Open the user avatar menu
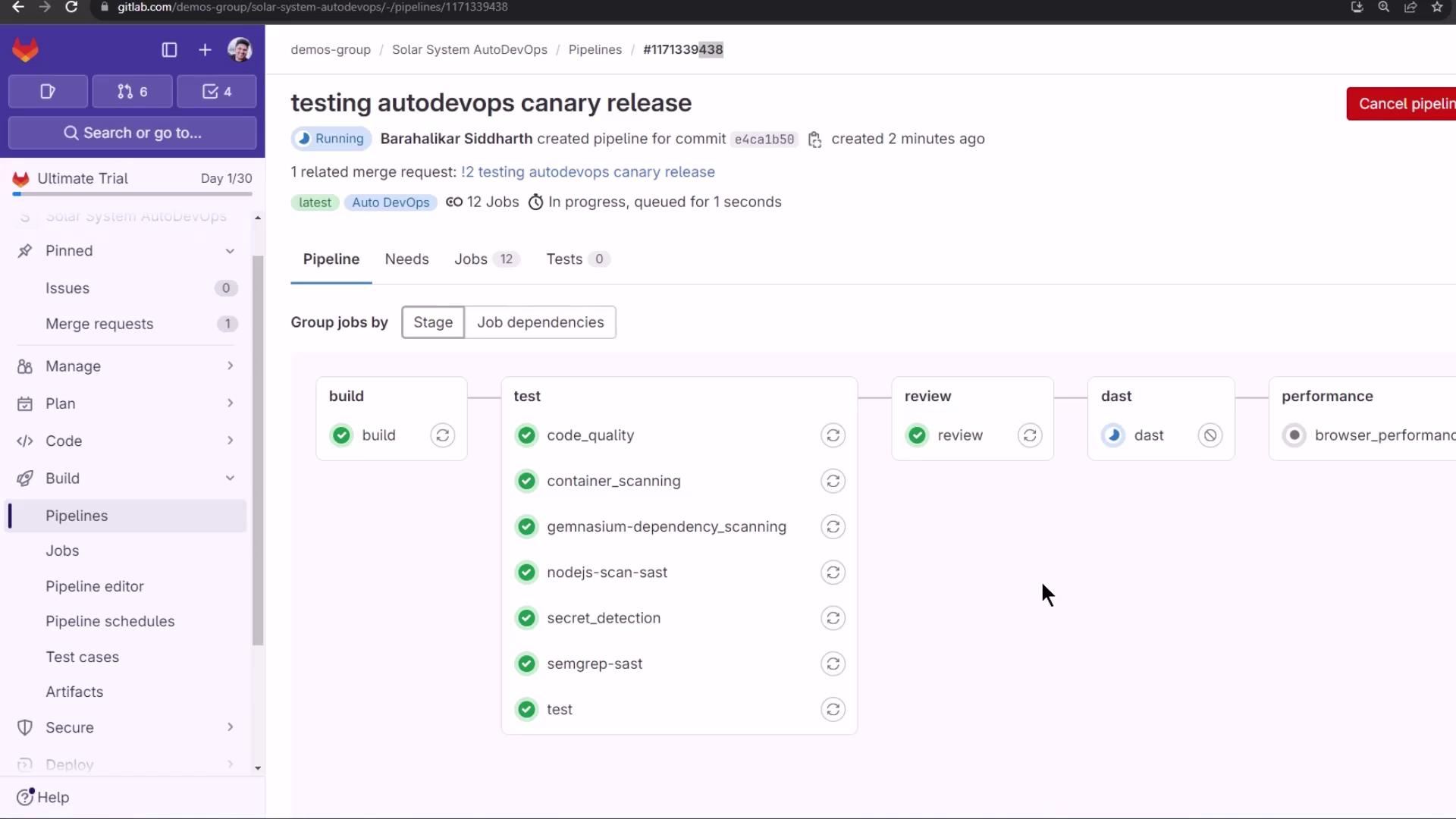 coord(240,50)
